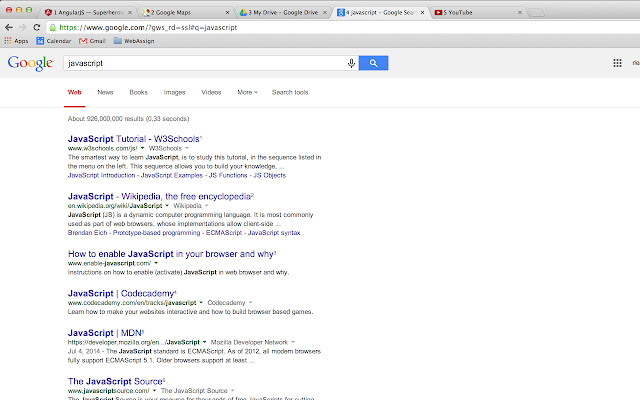This screenshot has height=400, width=640.
Task: Select the Books results tab
Action: coord(138,92)
